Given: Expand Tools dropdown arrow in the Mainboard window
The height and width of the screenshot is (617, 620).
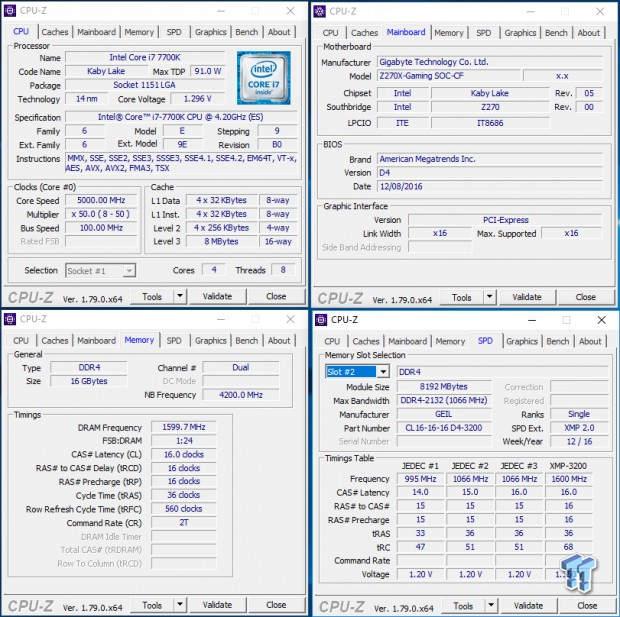Looking at the screenshot, I should point(490,297).
